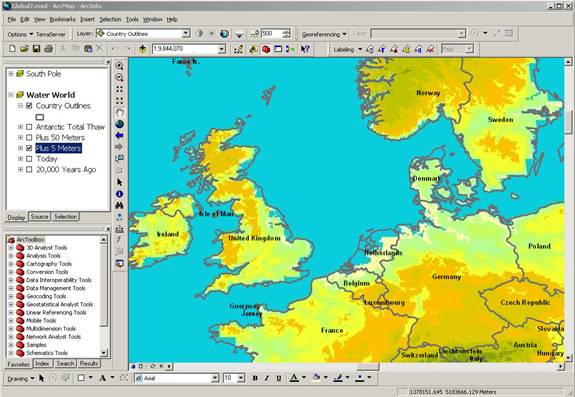Viewport: 575px width, 397px height.
Task: Select the Network Analyst Tools toolbox
Action: pos(53,337)
